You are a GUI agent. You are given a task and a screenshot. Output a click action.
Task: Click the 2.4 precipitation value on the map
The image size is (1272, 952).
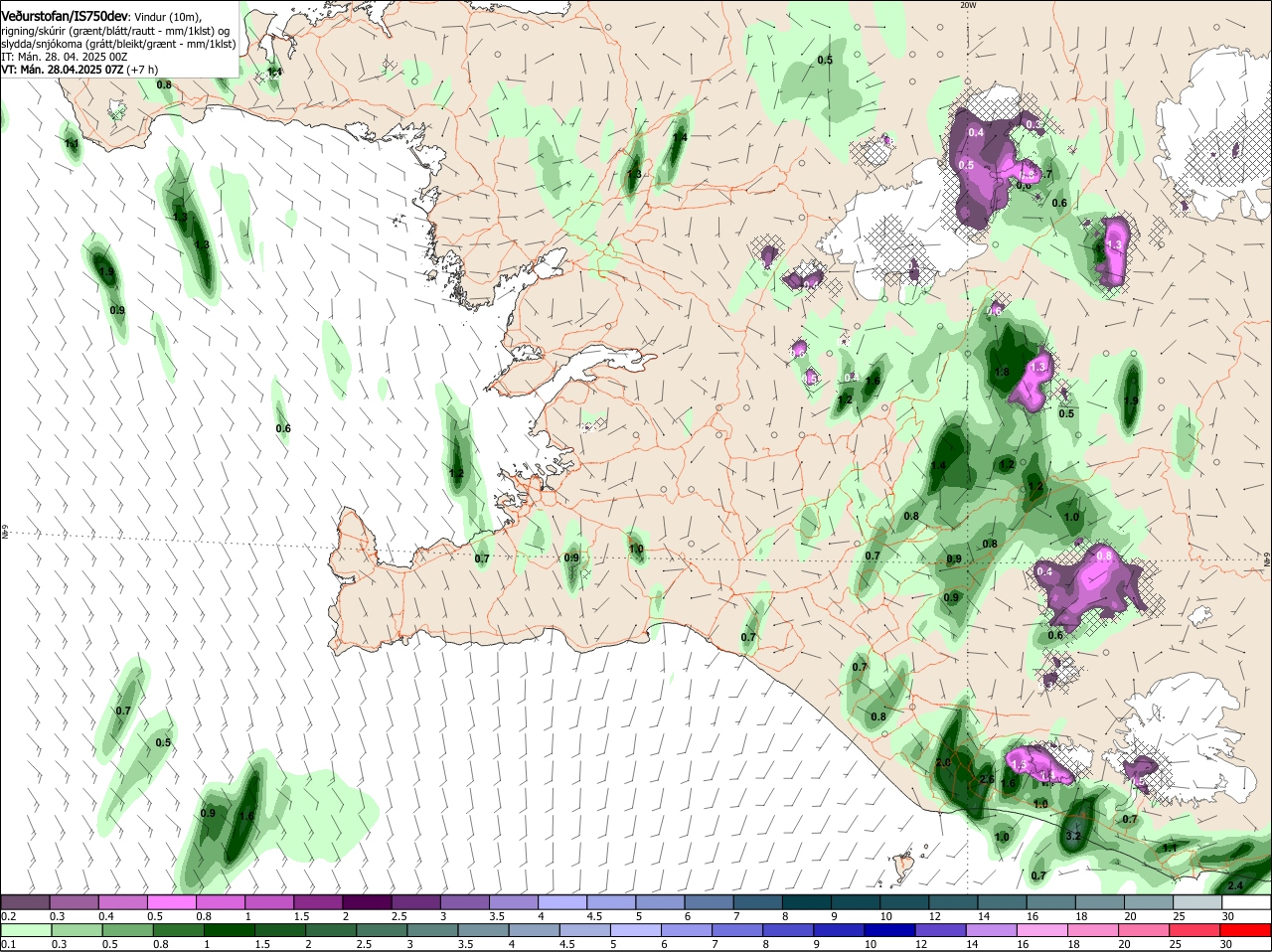tap(1235, 885)
